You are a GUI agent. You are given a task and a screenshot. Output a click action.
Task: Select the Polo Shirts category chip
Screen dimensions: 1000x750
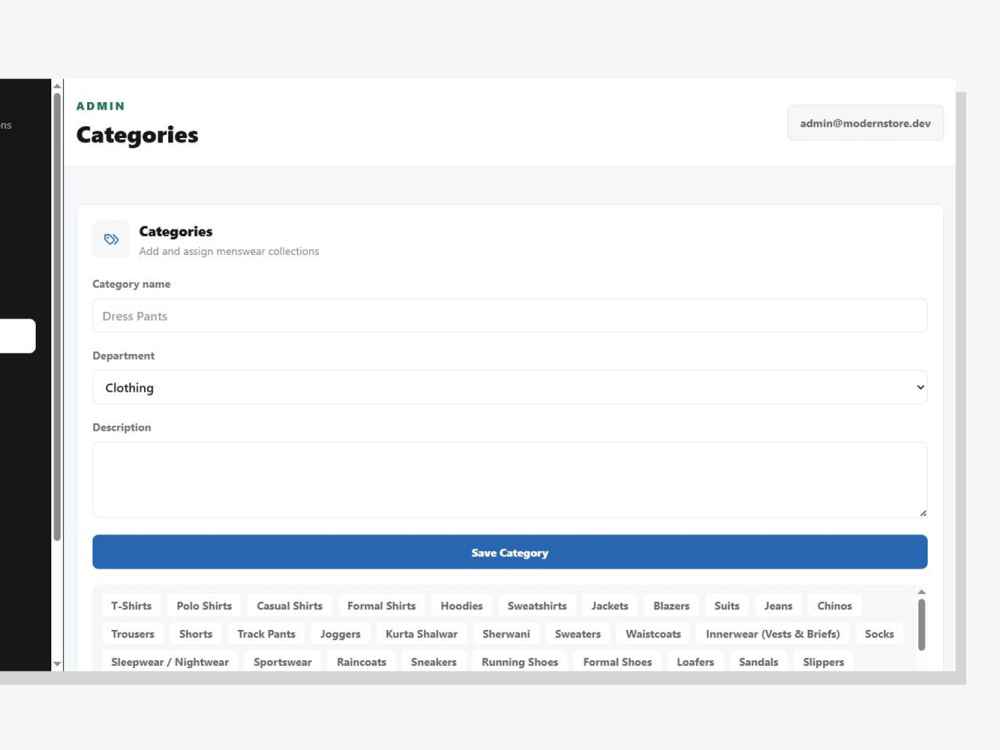pos(204,606)
